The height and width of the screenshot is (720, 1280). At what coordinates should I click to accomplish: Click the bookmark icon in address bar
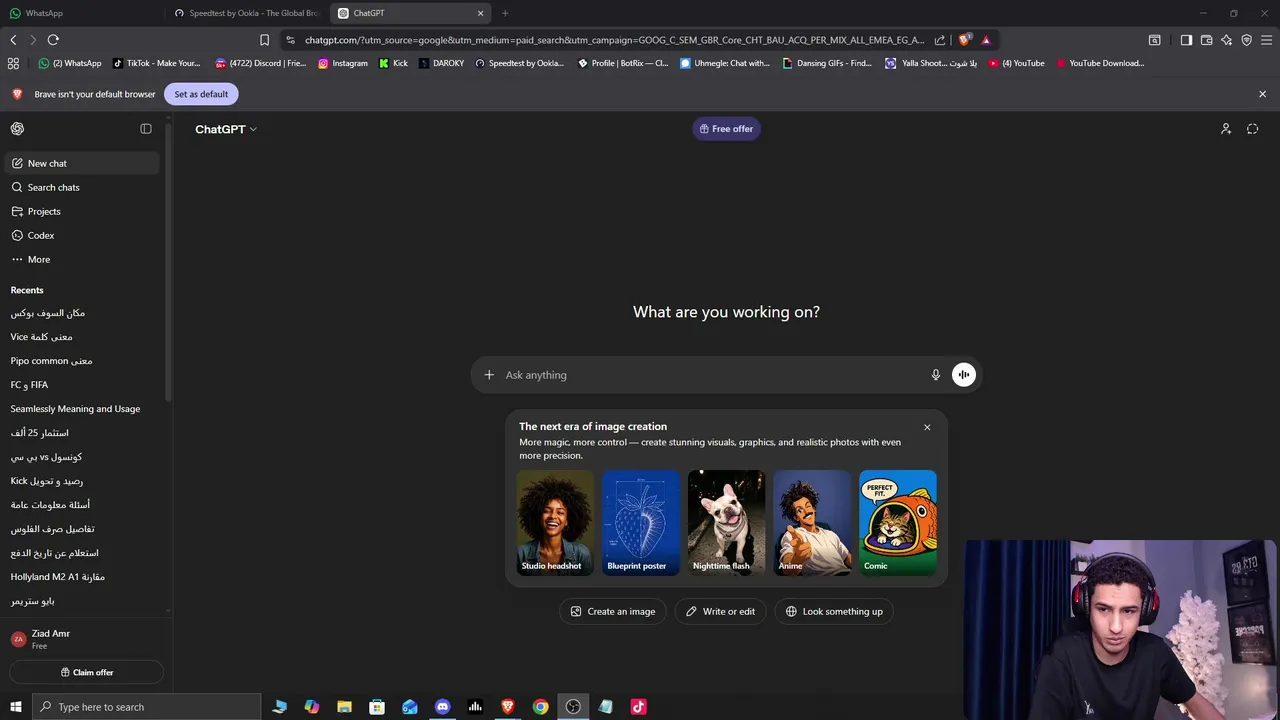(x=264, y=40)
